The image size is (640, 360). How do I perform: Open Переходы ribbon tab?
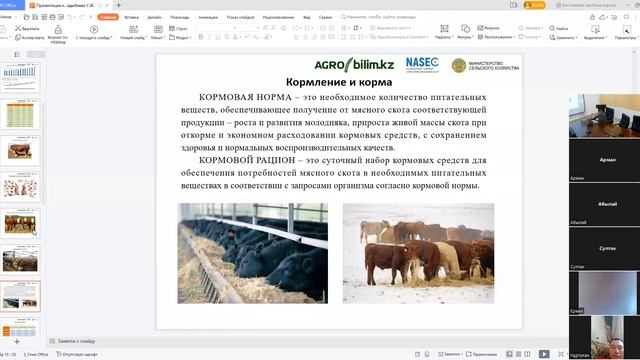coord(180,17)
